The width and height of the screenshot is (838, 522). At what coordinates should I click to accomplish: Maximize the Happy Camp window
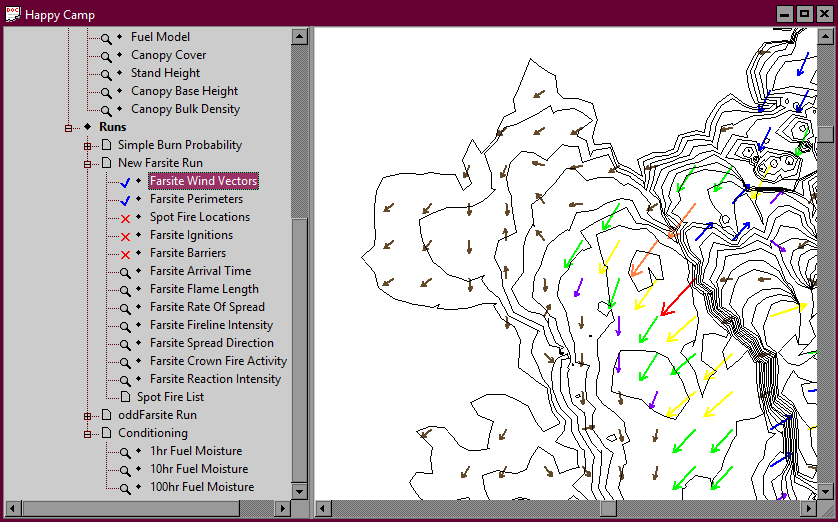(x=804, y=14)
